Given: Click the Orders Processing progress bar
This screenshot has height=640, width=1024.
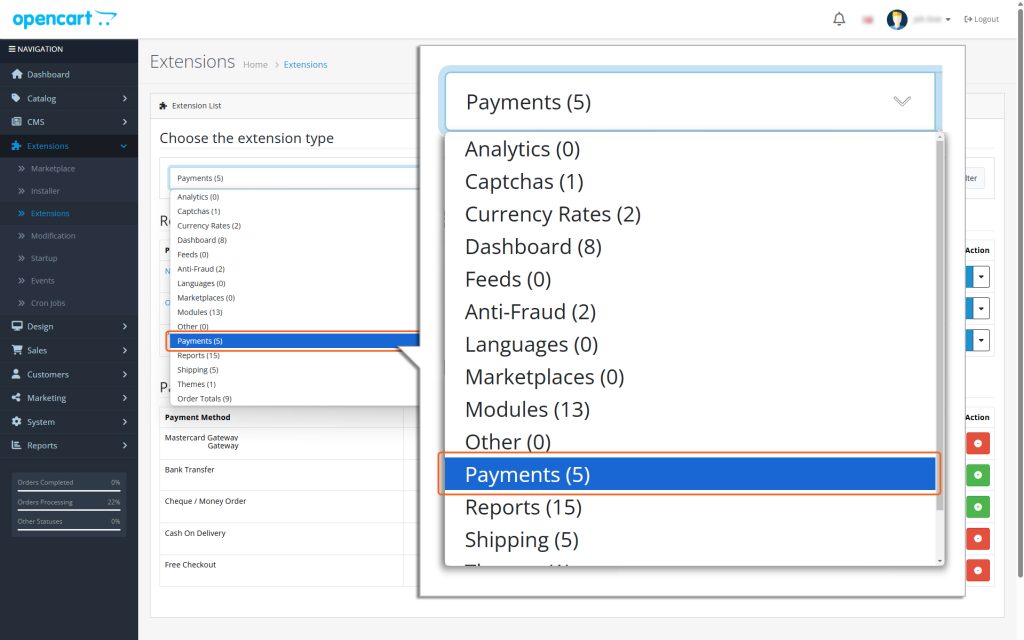Looking at the screenshot, I should click(x=69, y=510).
